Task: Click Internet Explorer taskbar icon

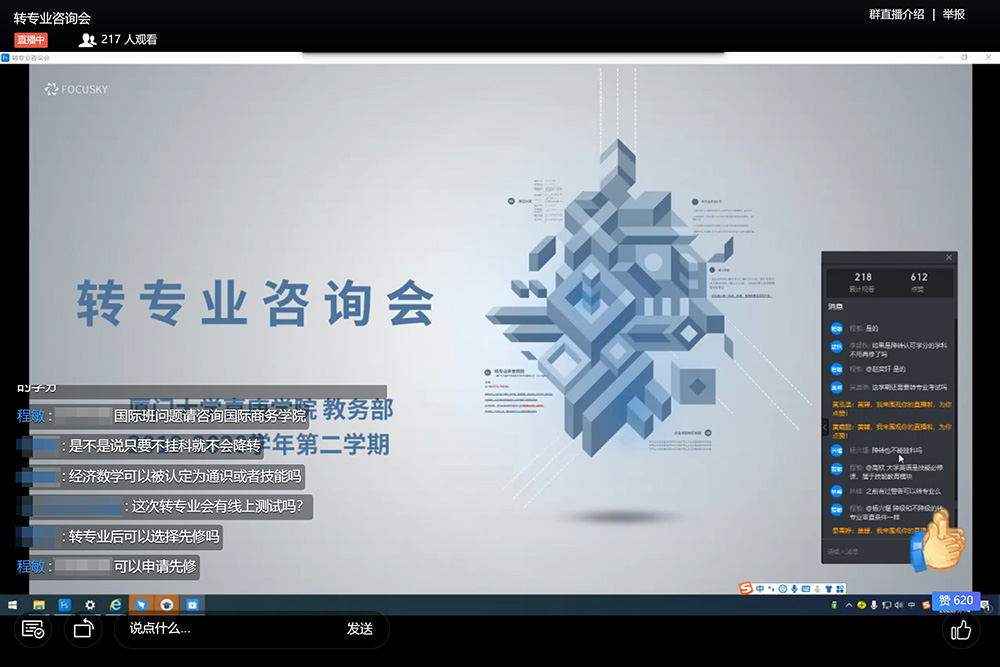Action: 116,605
